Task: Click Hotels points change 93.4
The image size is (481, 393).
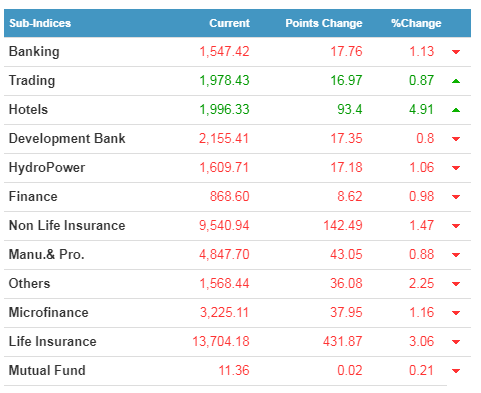Action: click(350, 109)
